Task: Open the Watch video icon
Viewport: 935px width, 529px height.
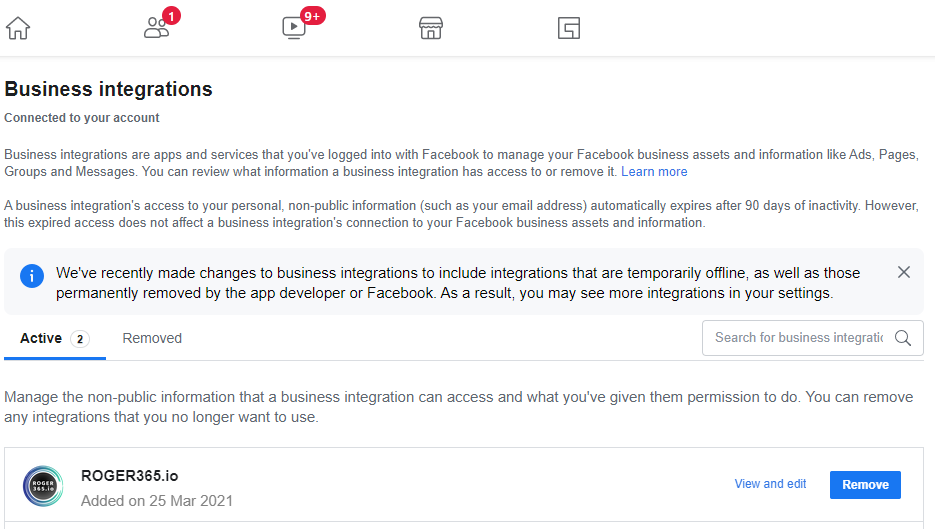Action: pyautogui.click(x=294, y=28)
